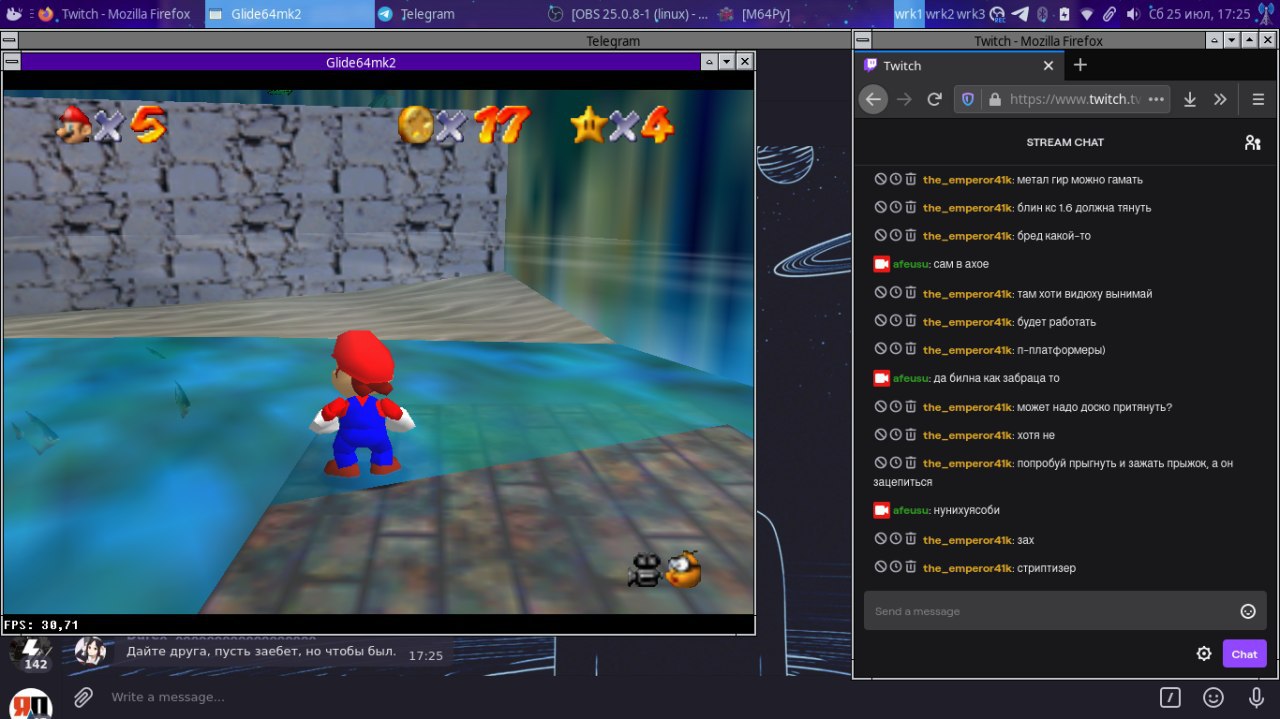Image resolution: width=1280 pixels, height=719 pixels.
Task: Open Bluetooth tray icon
Action: [1042, 14]
